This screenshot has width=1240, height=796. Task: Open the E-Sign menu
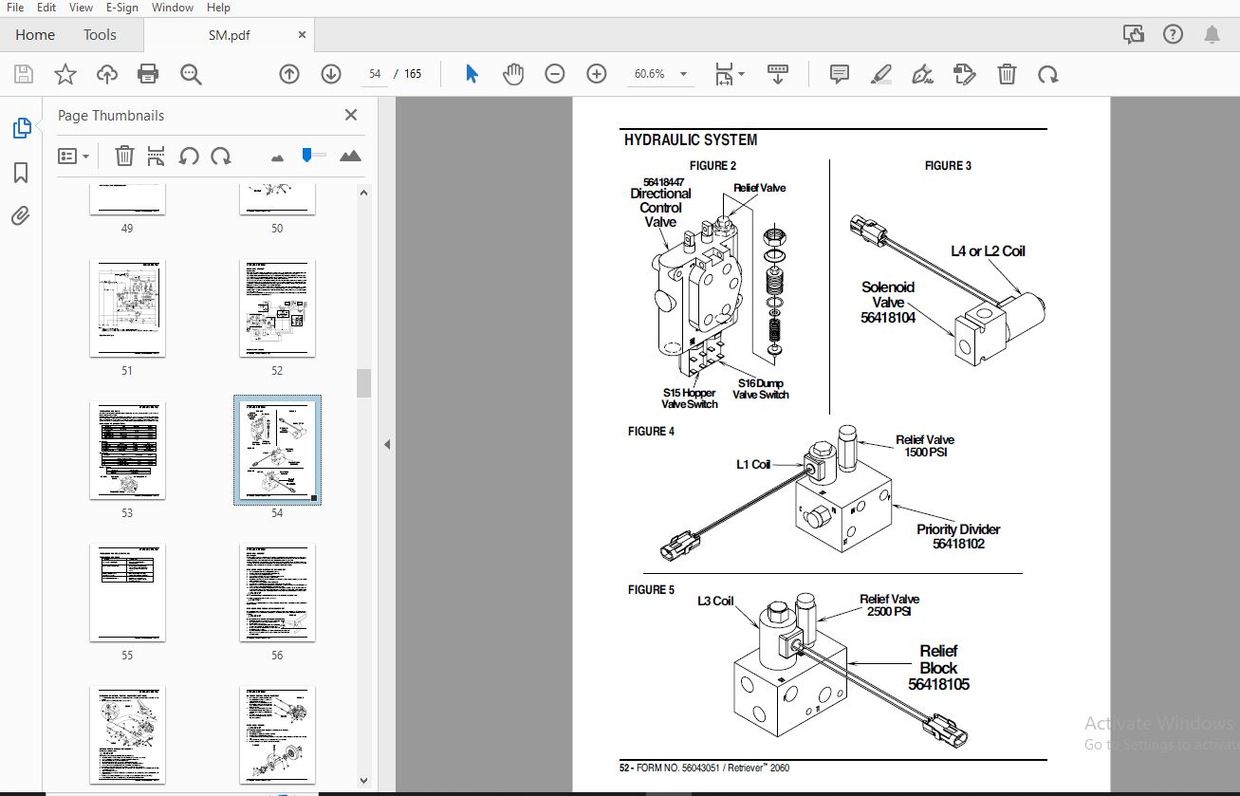pos(121,7)
